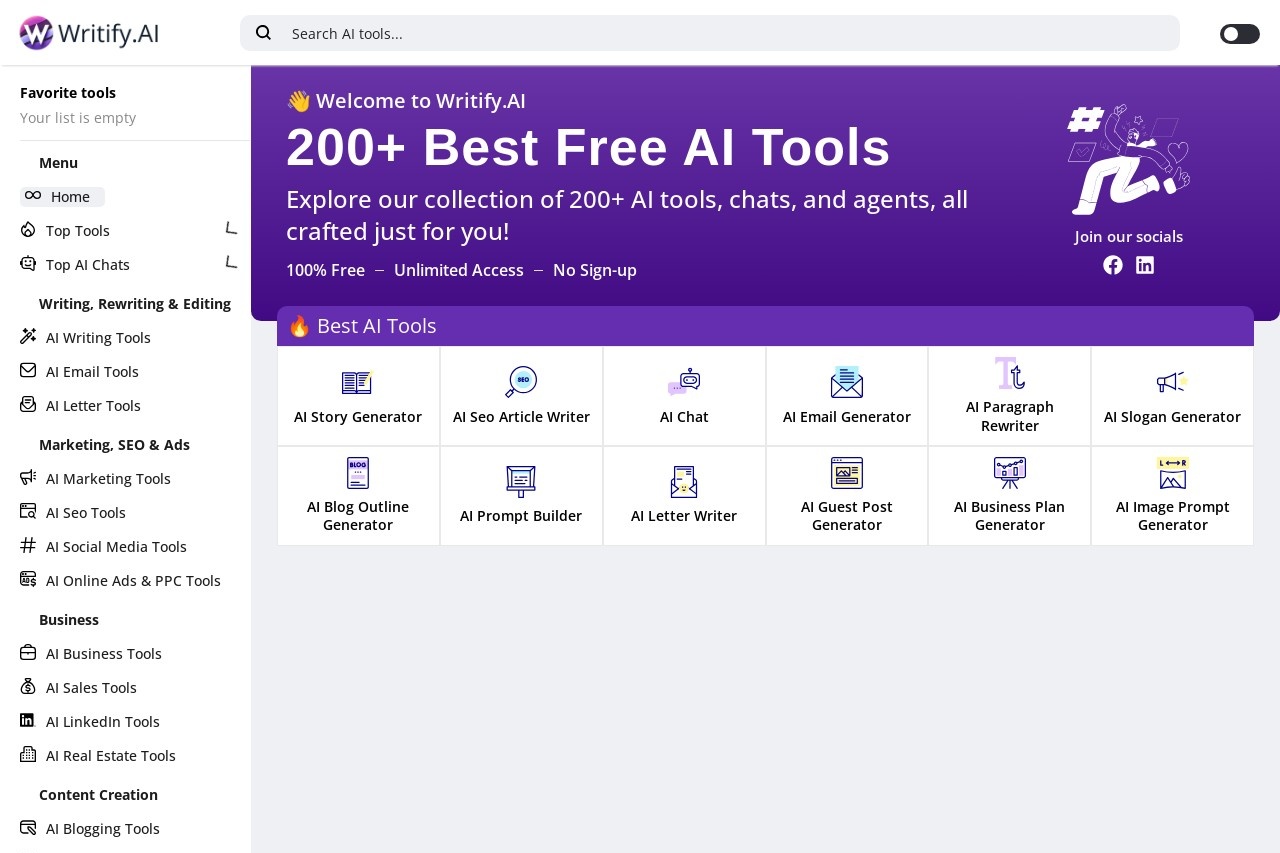The image size is (1280, 853).
Task: Click the LinkedIn Tools sidebar icon
Action: click(27, 720)
